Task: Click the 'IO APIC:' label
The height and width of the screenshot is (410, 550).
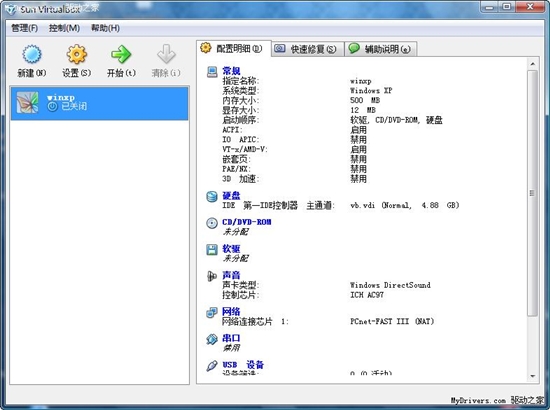Action: (x=241, y=140)
